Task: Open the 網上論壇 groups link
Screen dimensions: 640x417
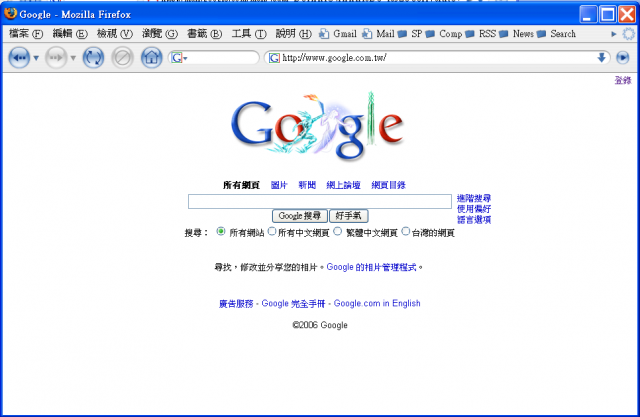Action: coord(343,185)
